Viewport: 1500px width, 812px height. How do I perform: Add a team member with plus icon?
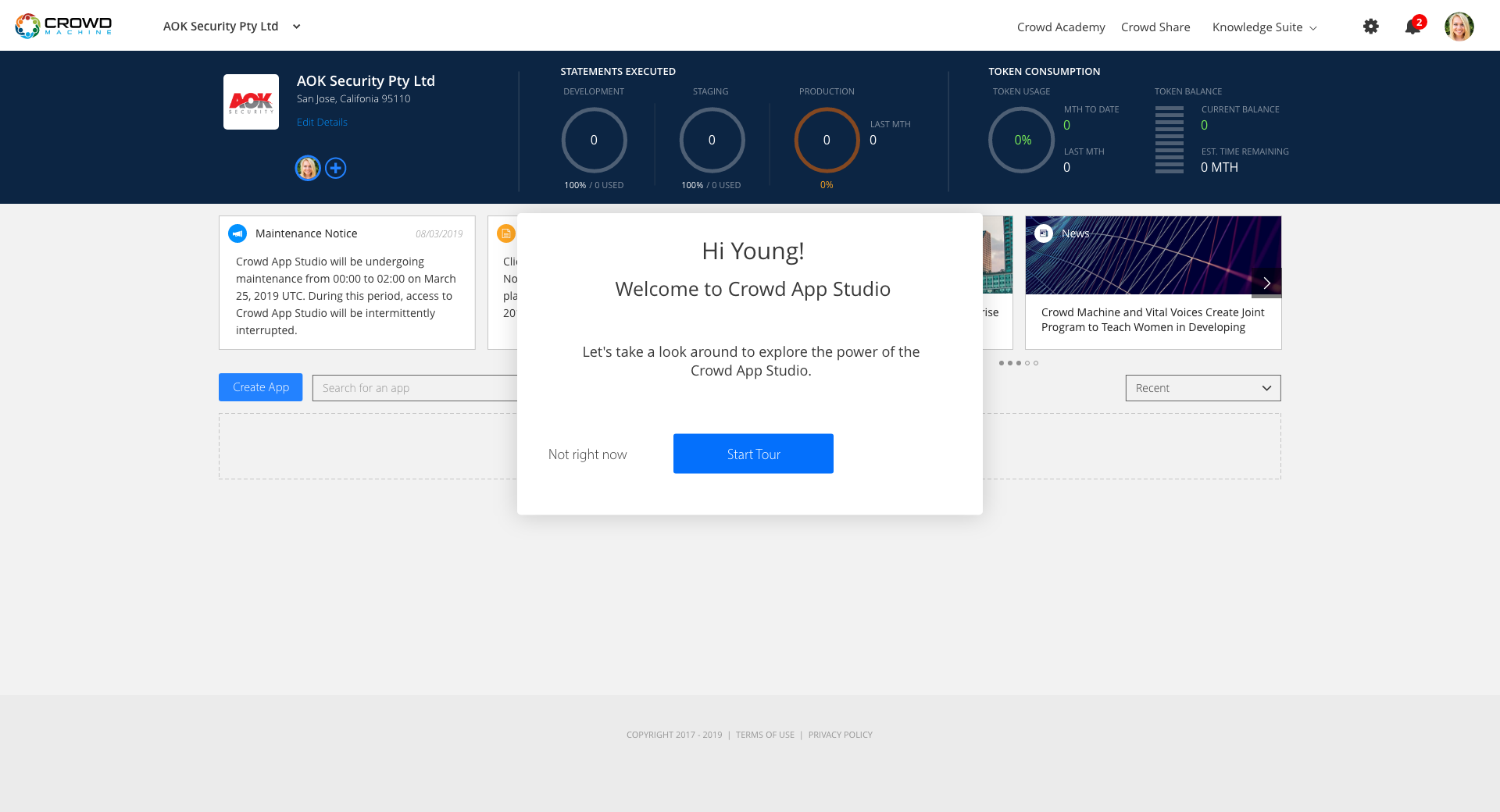[x=336, y=168]
